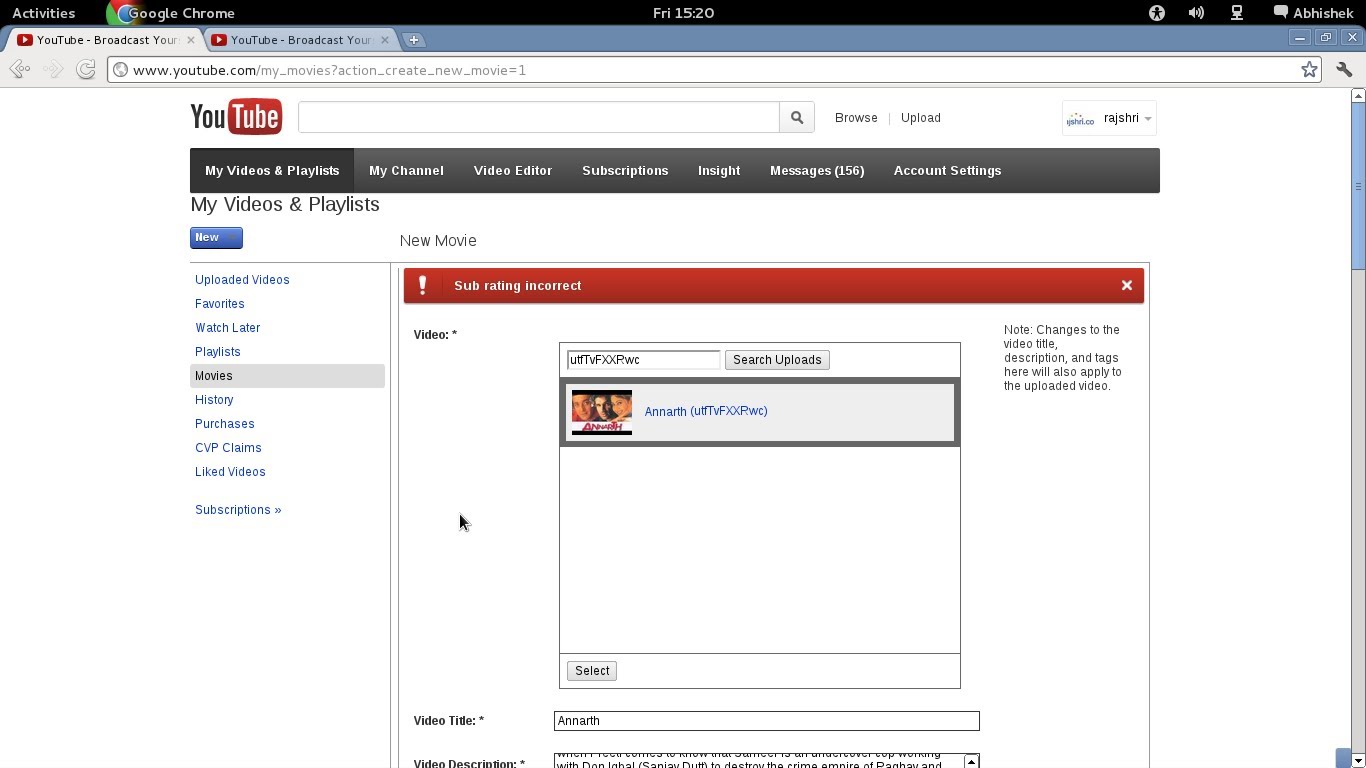Open Activities overview
1366x768 pixels.
pos(43,13)
